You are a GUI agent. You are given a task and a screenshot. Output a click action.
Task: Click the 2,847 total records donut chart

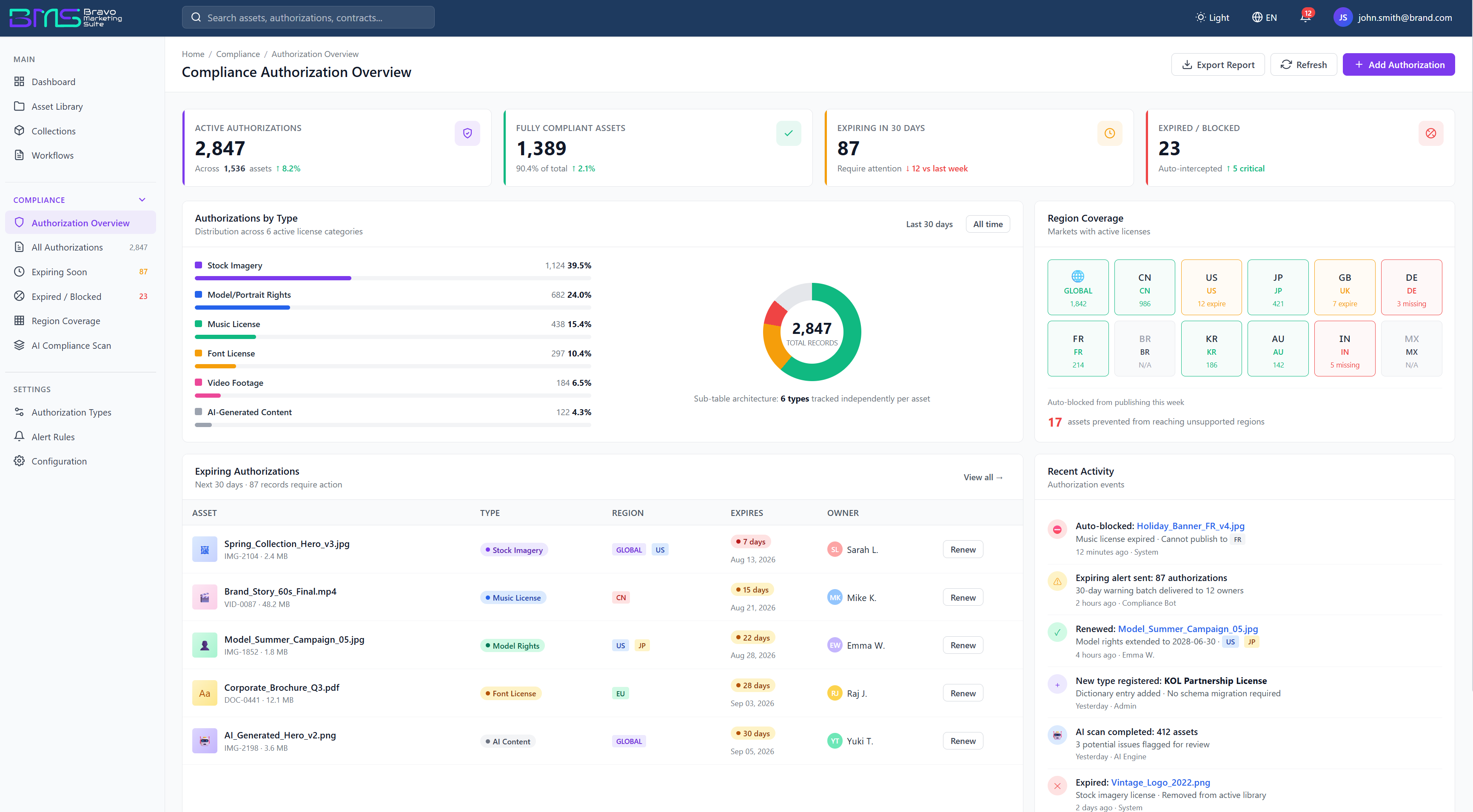(x=812, y=332)
